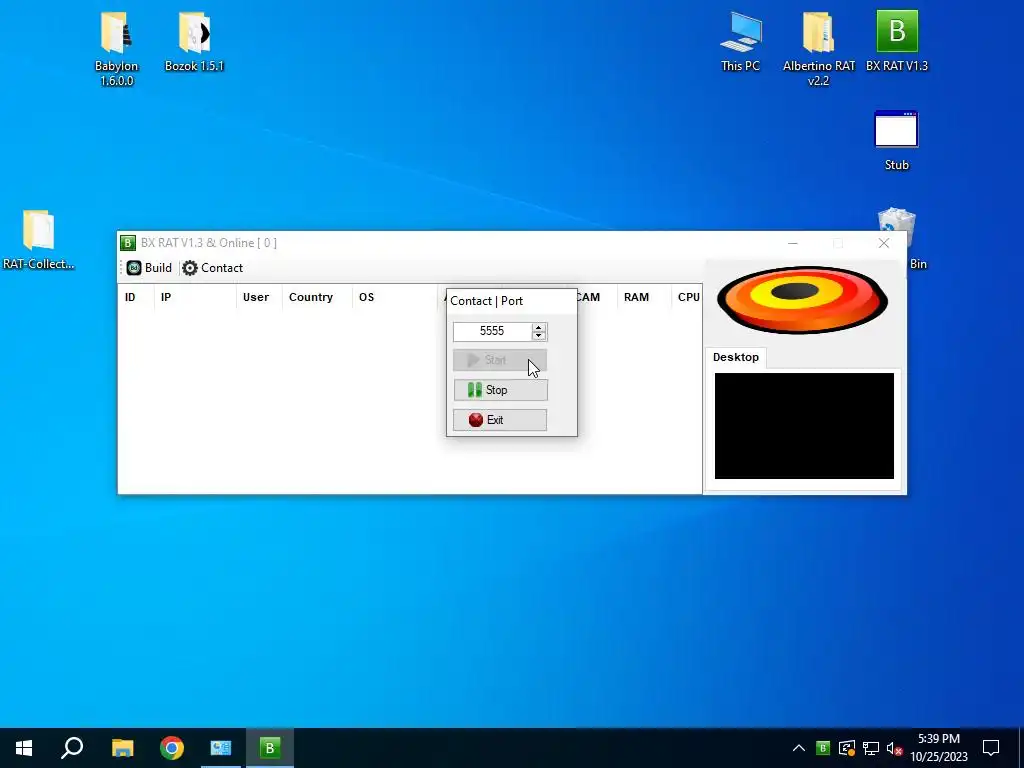Viewport: 1024px width, 768px height.
Task: Open the Build menu
Action: [149, 268]
